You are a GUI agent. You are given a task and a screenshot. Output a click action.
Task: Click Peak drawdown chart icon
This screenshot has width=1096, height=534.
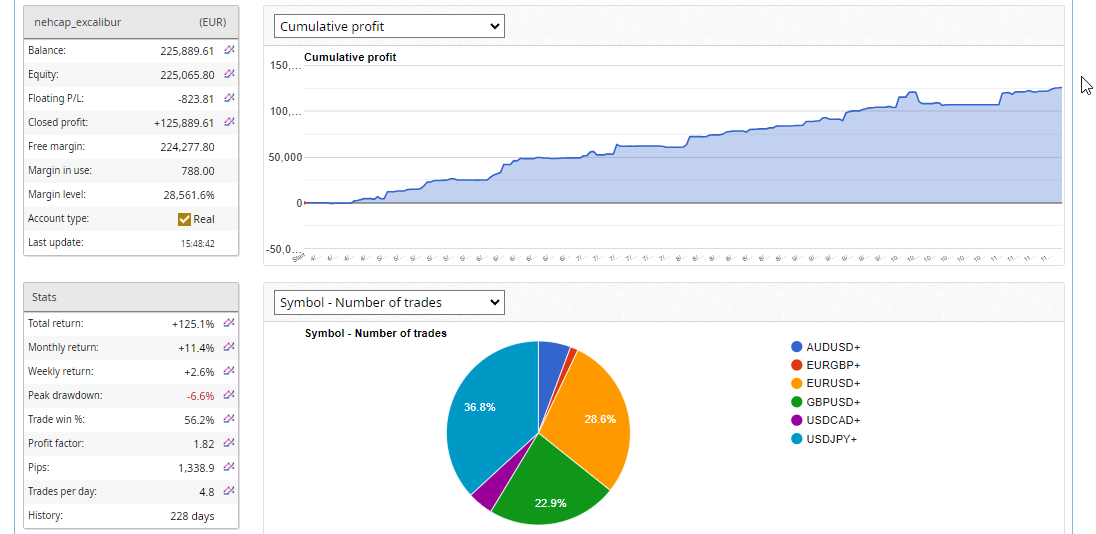[229, 395]
